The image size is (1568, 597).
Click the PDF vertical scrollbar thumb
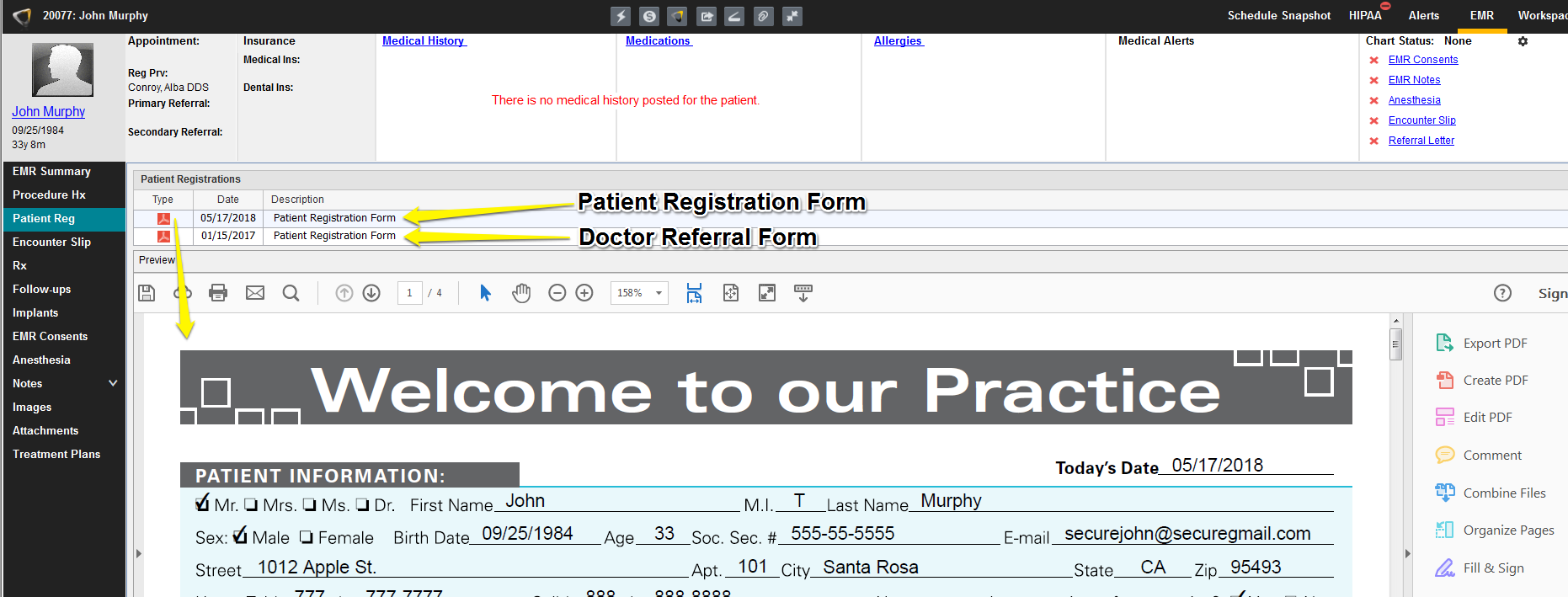coord(1395,344)
